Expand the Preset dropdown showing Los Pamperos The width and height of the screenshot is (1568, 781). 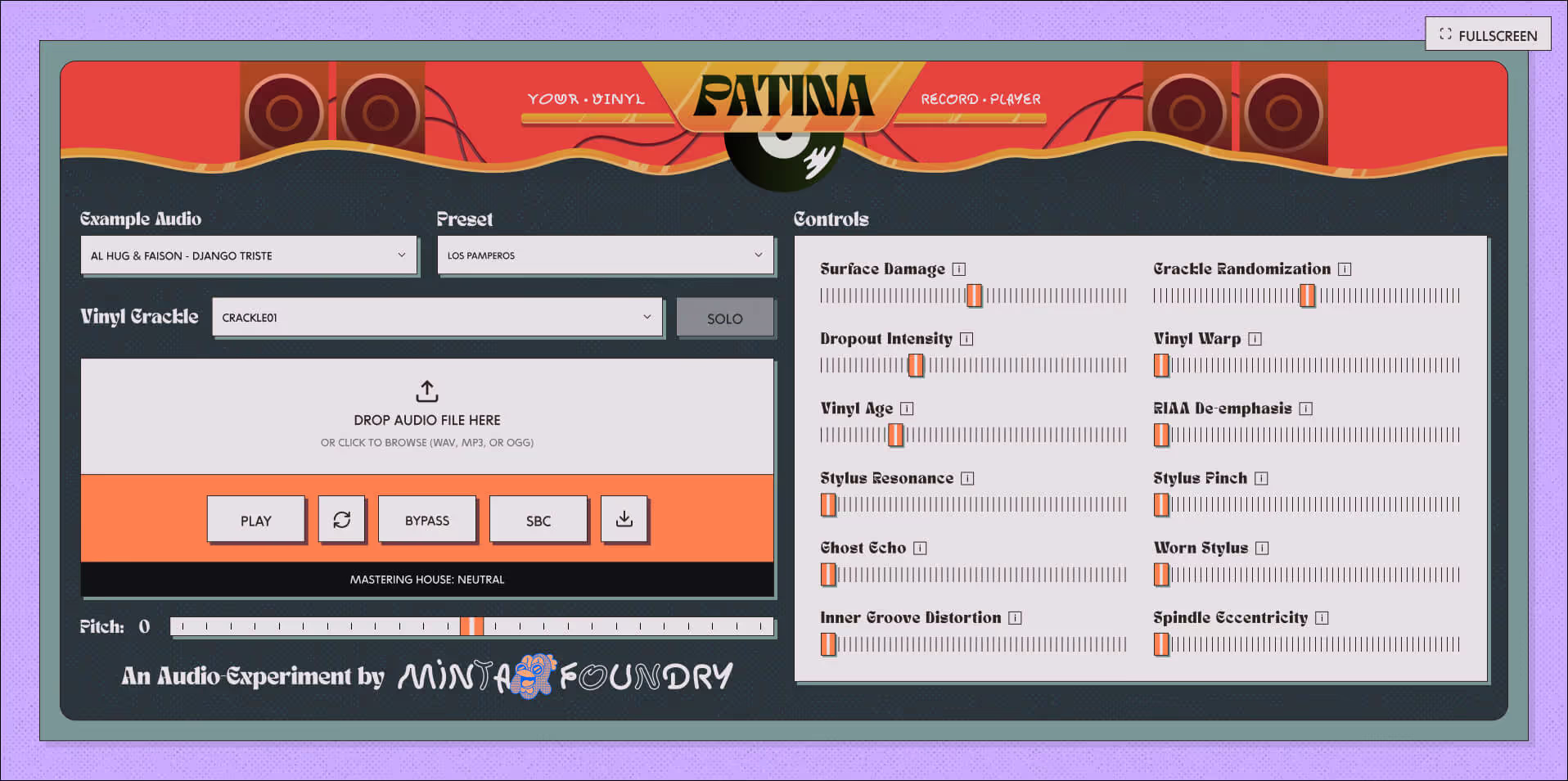(x=606, y=255)
